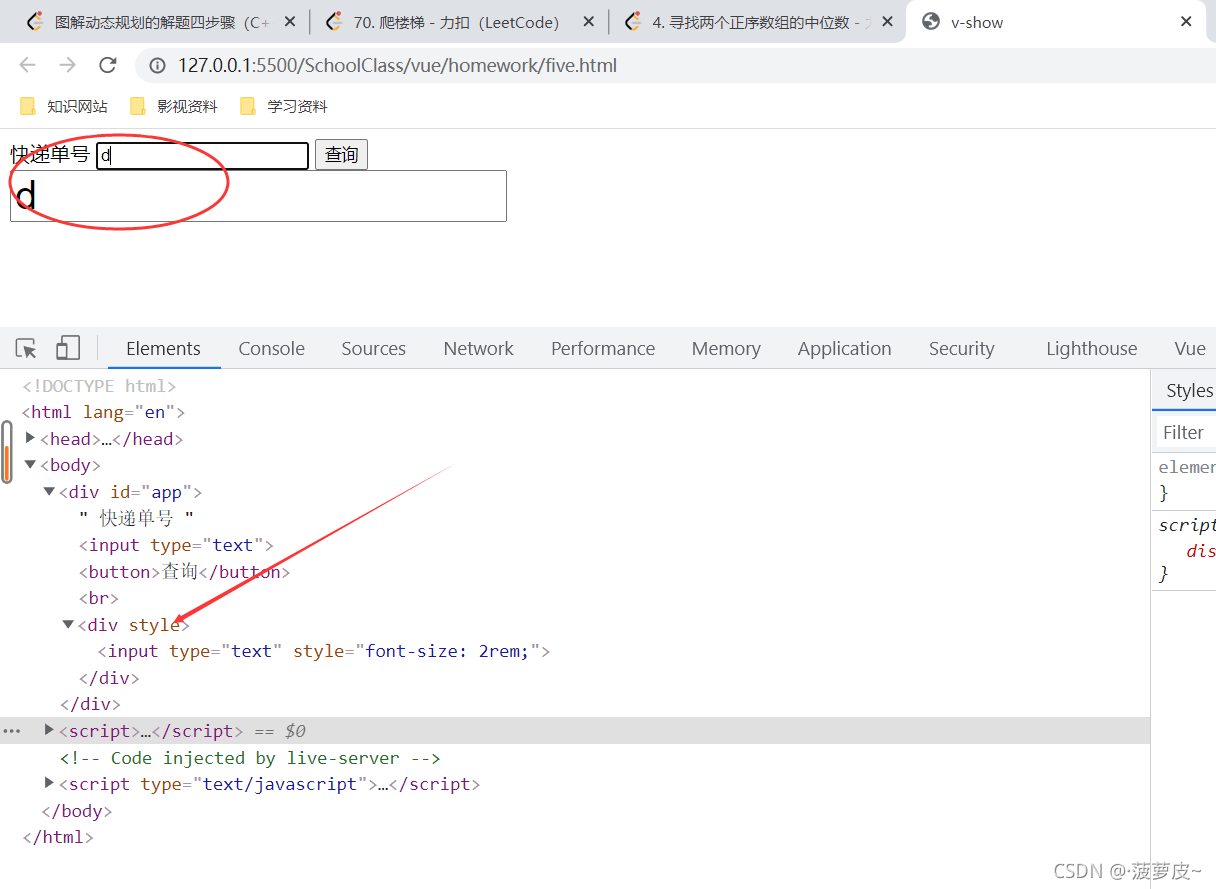Open the 学习资料 bookmark folder
This screenshot has width=1216, height=889.
coord(284,106)
